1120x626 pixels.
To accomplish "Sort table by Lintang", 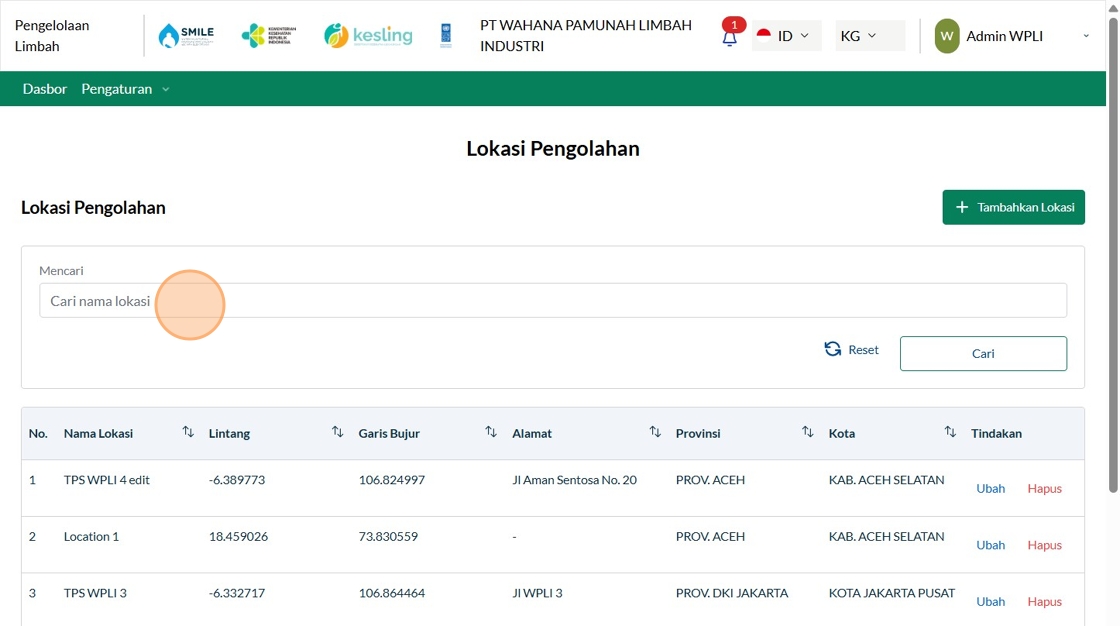I will [x=338, y=432].
